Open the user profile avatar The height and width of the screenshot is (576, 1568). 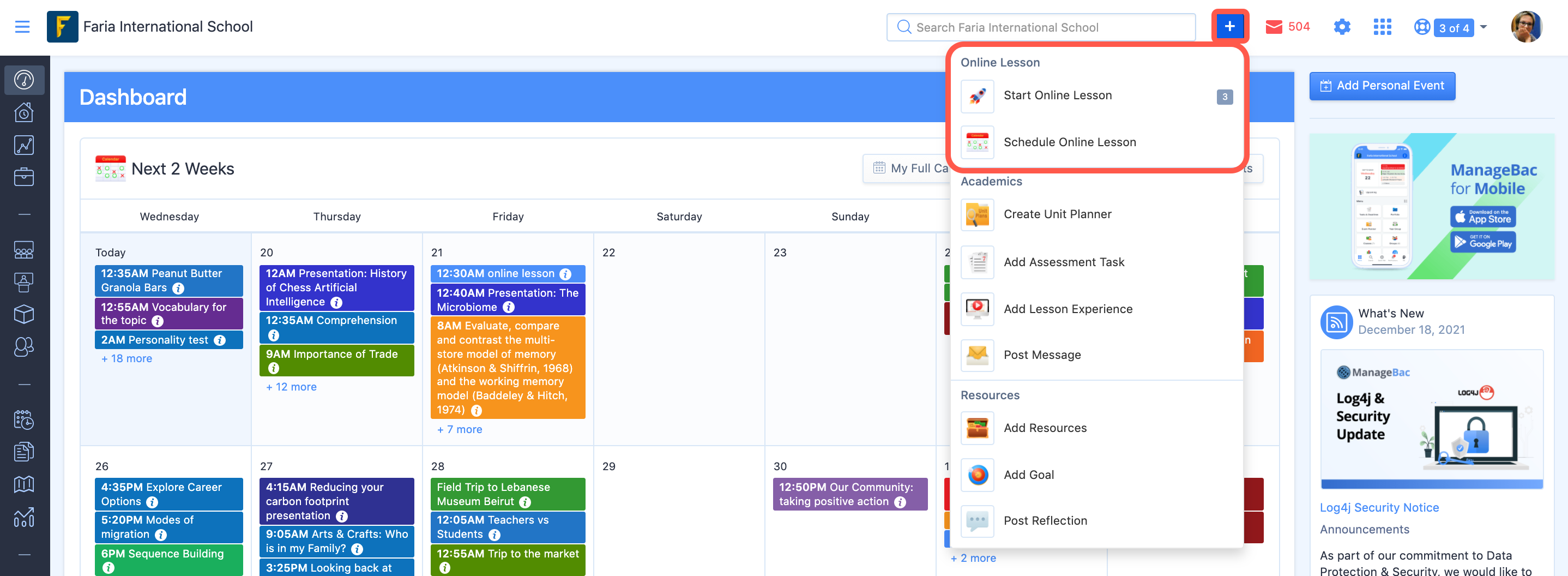click(1527, 27)
